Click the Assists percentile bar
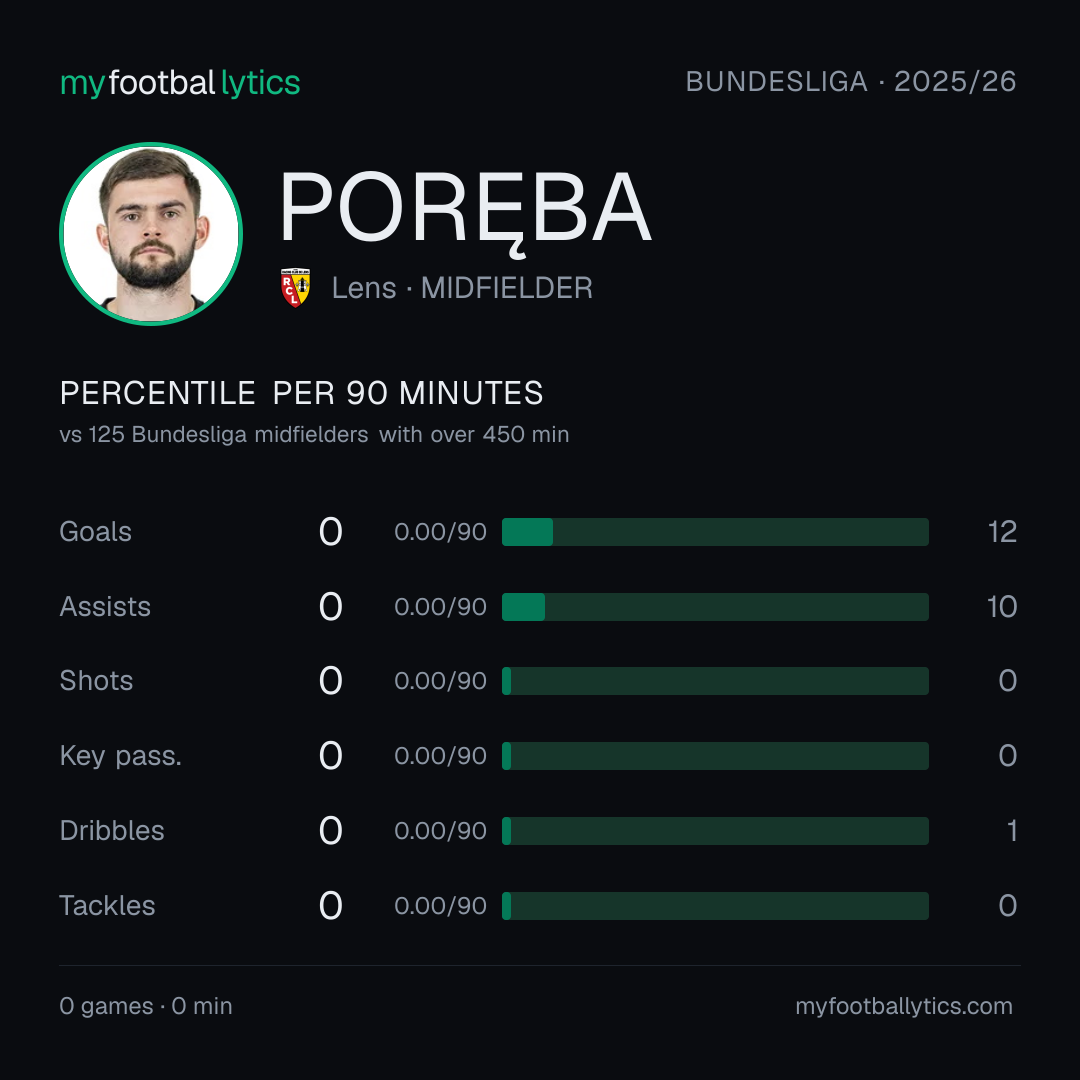Viewport: 1080px width, 1080px height. tap(715, 607)
